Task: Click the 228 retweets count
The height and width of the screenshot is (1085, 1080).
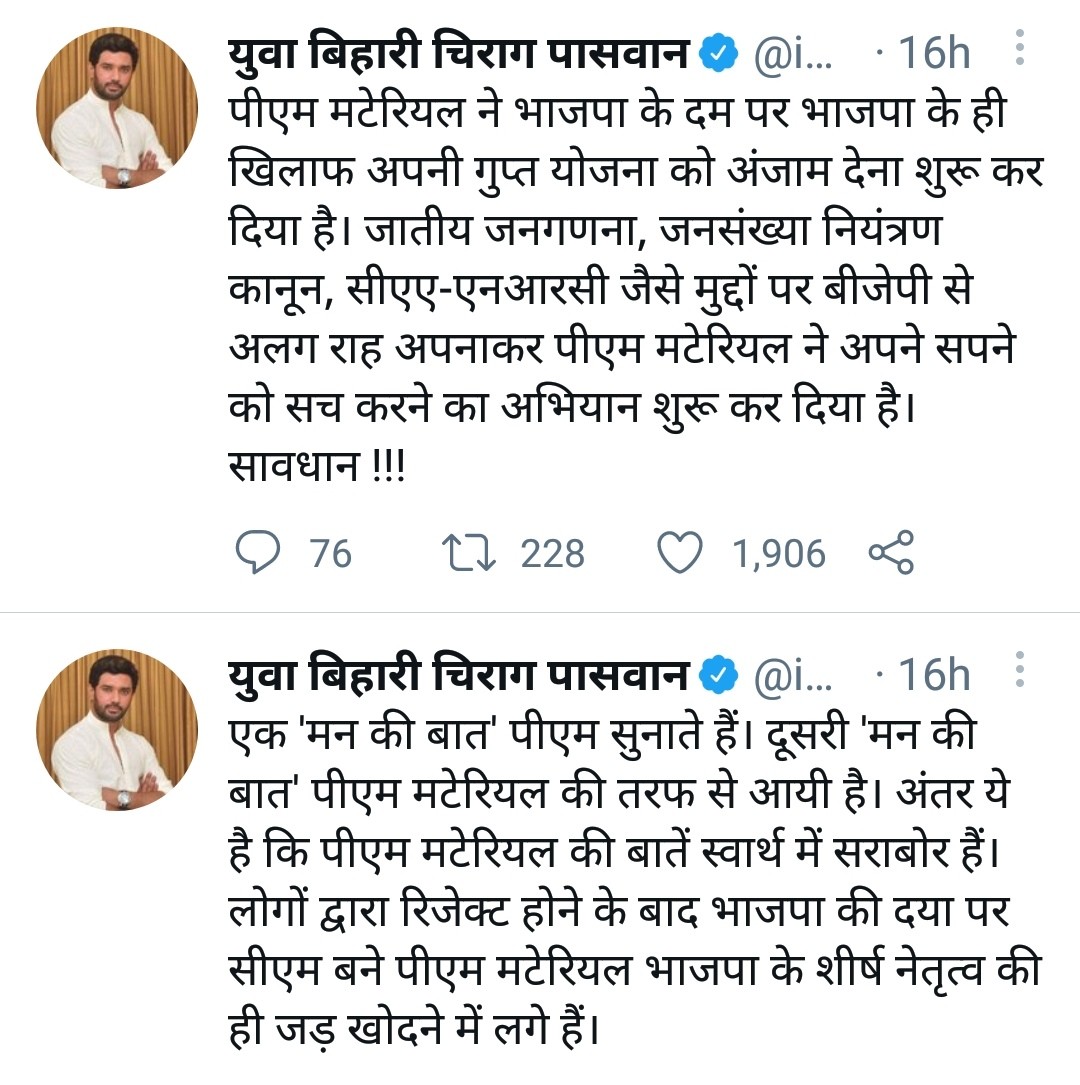Action: point(552,553)
